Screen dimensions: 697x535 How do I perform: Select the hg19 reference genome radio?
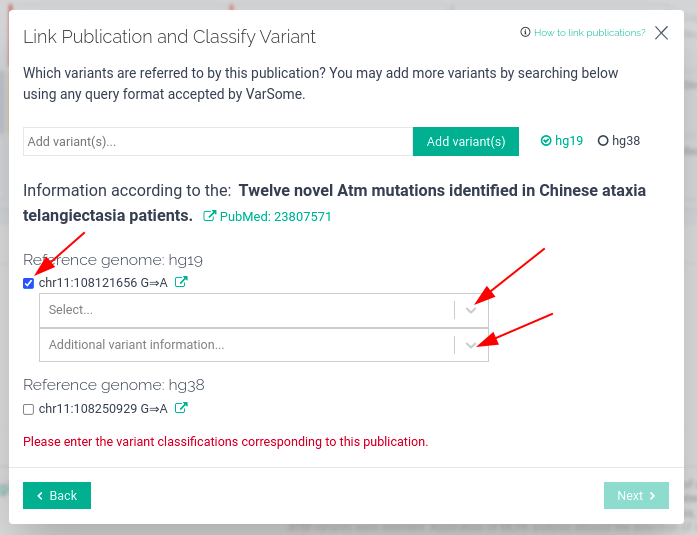click(546, 141)
